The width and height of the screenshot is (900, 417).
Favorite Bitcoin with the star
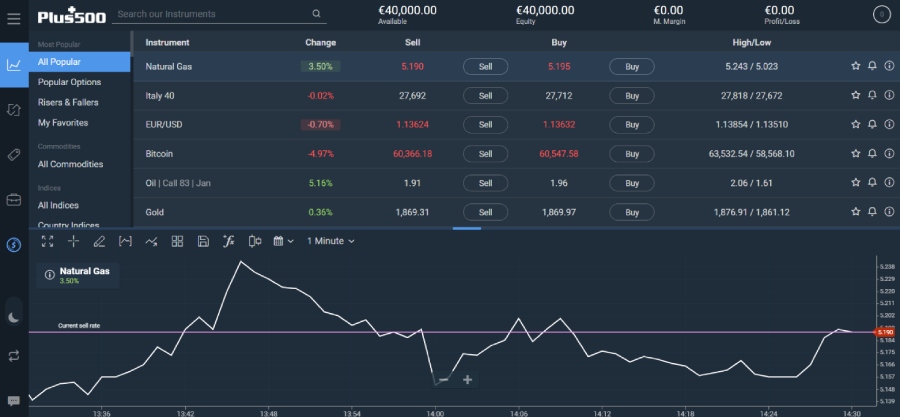pyautogui.click(x=855, y=154)
